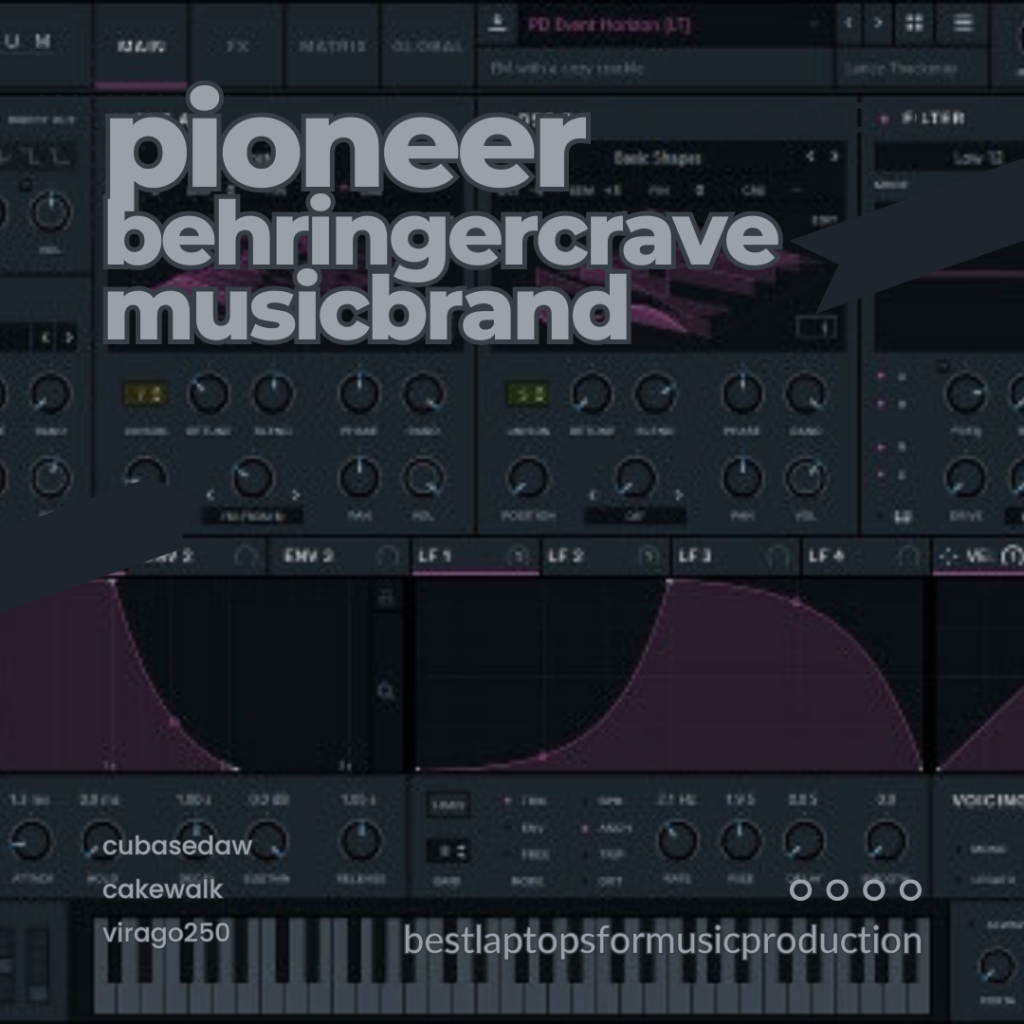Click LFO 3 modulation source handle
Viewport: 1024px width, 1024px height.
777,556
